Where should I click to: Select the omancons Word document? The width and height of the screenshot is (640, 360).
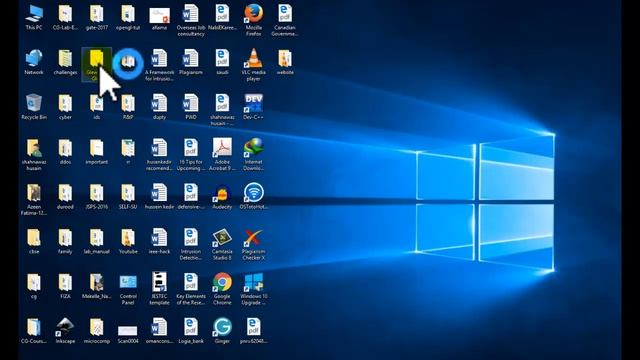point(160,331)
